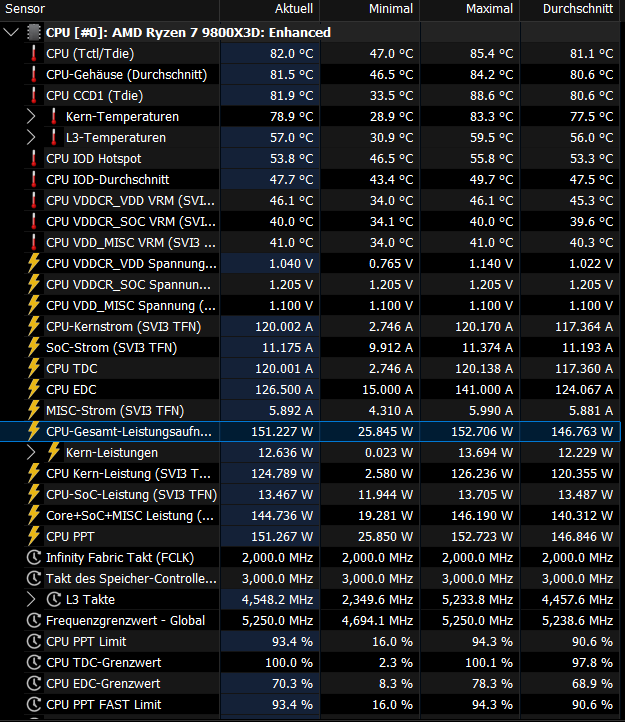Click the lightning icon of CPU Kern-Leistung (SVI3 T...)
This screenshot has height=722, width=625.
pyautogui.click(x=34, y=473)
